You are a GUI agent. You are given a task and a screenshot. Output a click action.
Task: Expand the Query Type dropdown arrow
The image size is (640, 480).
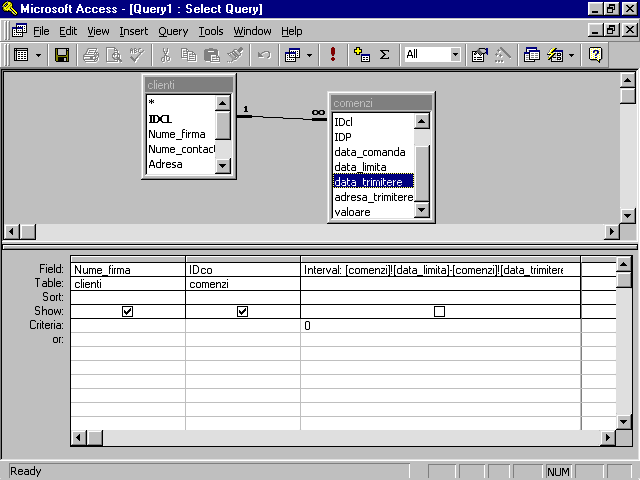[310, 55]
